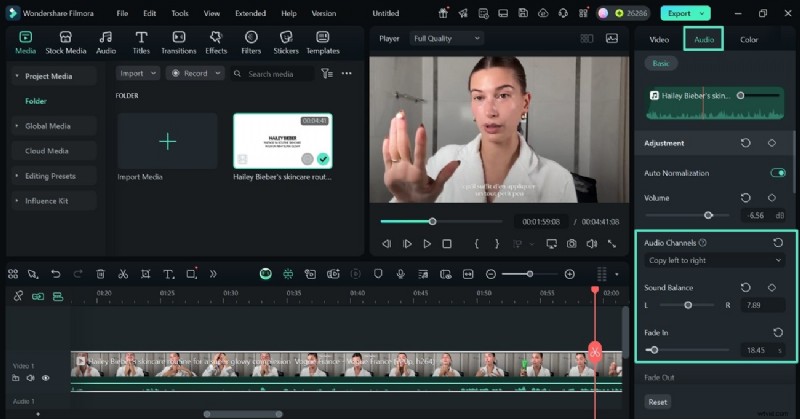Click the undo icon in timeline toolbar
The width and height of the screenshot is (800, 419).
click(55, 275)
